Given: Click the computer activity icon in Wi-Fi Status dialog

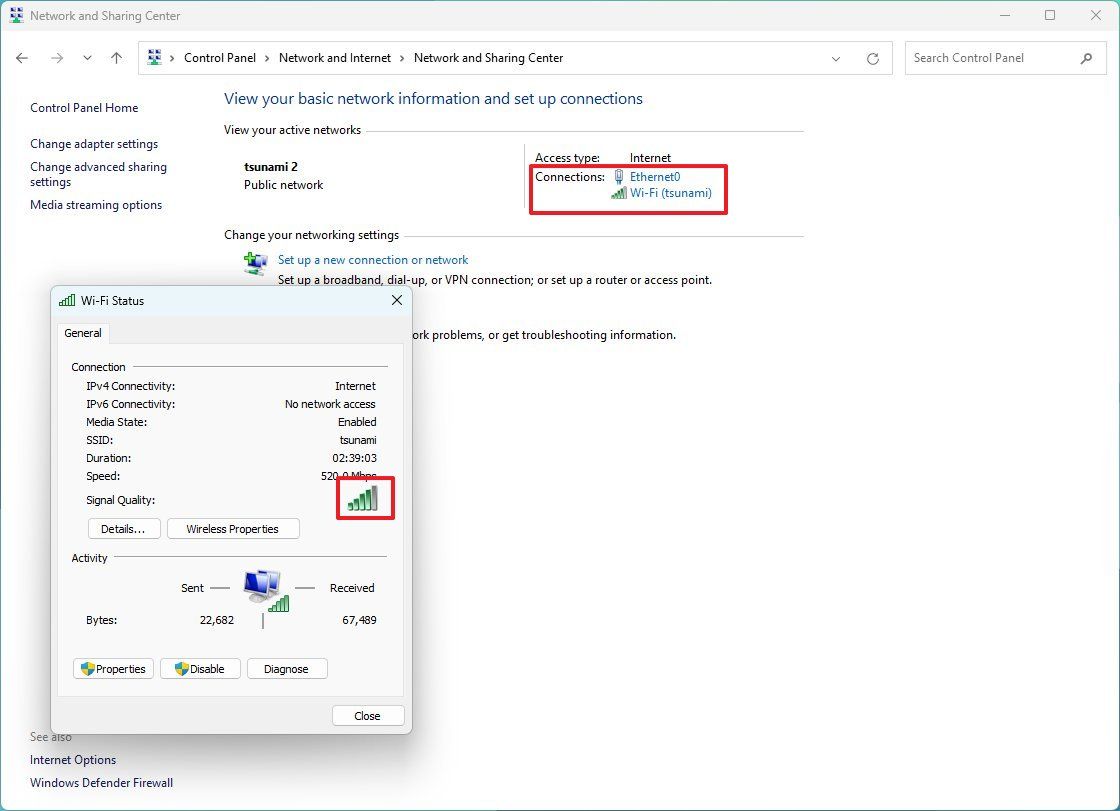Looking at the screenshot, I should coord(262,587).
